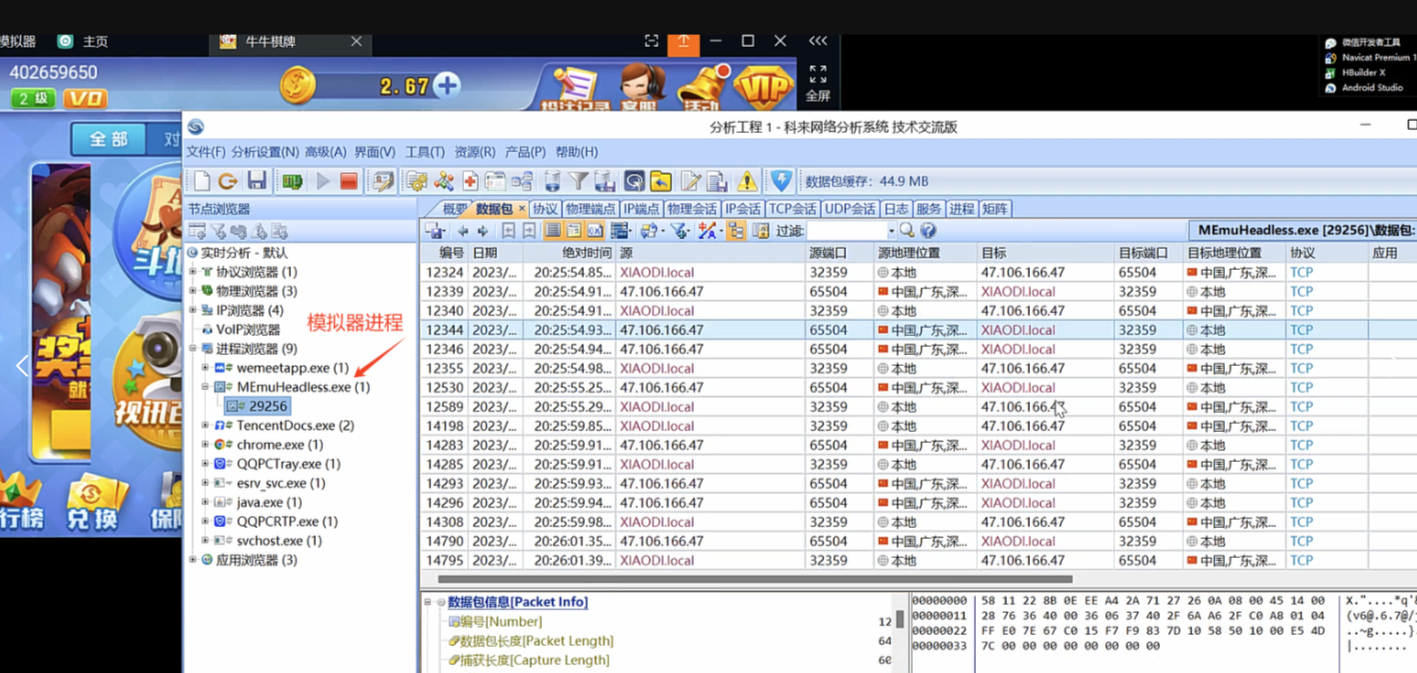The height and width of the screenshot is (673, 1417).
Task: Open the ID card profile settings icon
Action: pos(383,181)
